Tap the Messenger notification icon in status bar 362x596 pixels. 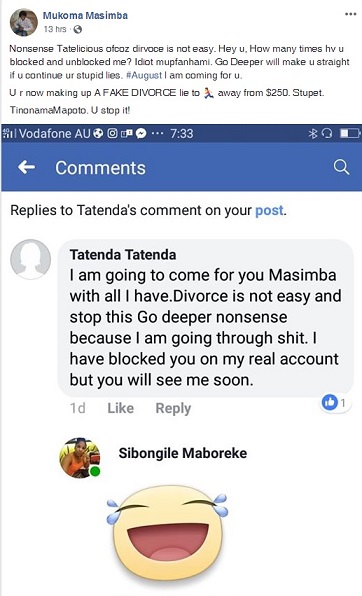(x=141, y=133)
